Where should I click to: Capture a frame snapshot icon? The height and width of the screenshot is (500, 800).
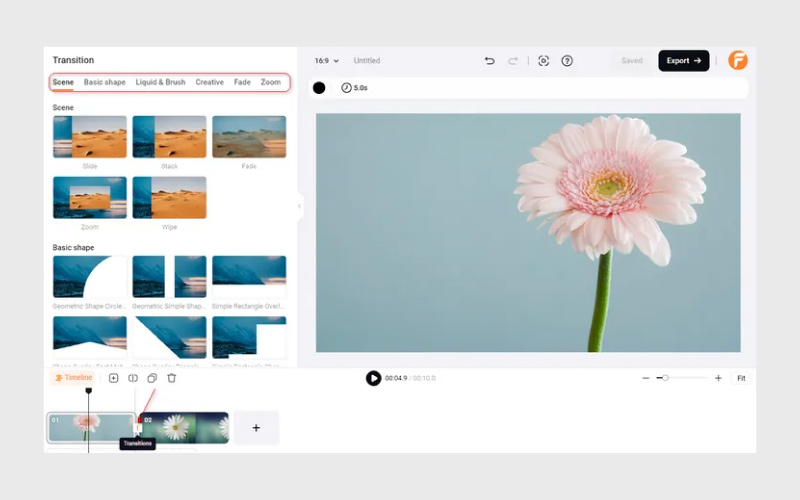543,61
